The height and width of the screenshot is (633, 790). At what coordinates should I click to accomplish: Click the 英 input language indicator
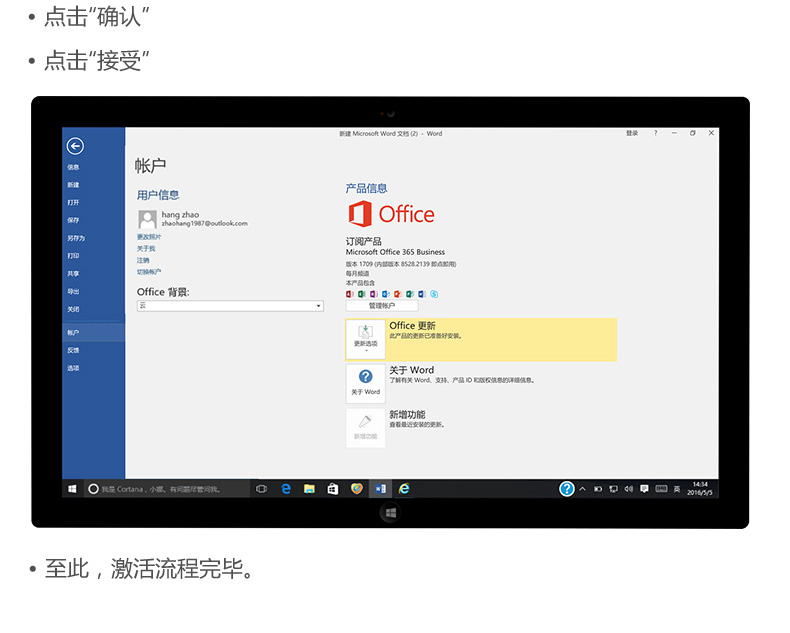point(677,489)
